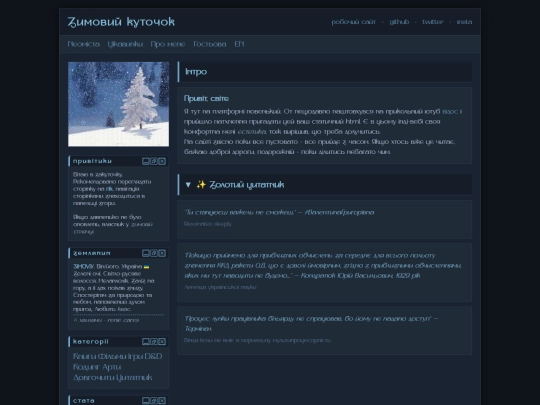The image size is (540, 405).
Task: Select the quote card attributed to Термінал
Action: click(324, 330)
